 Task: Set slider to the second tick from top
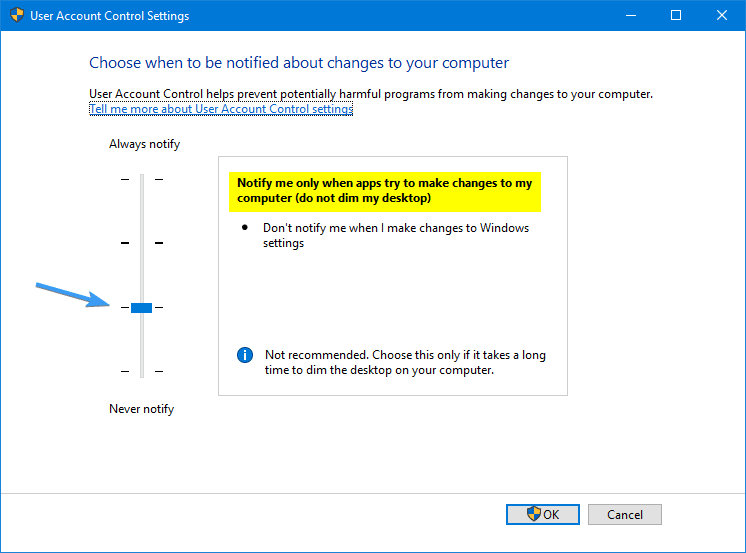pyautogui.click(x=142, y=243)
